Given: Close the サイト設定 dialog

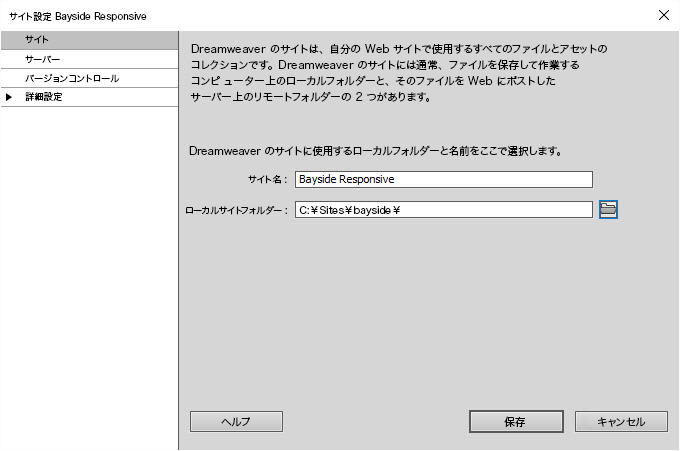Looking at the screenshot, I should [664, 15].
